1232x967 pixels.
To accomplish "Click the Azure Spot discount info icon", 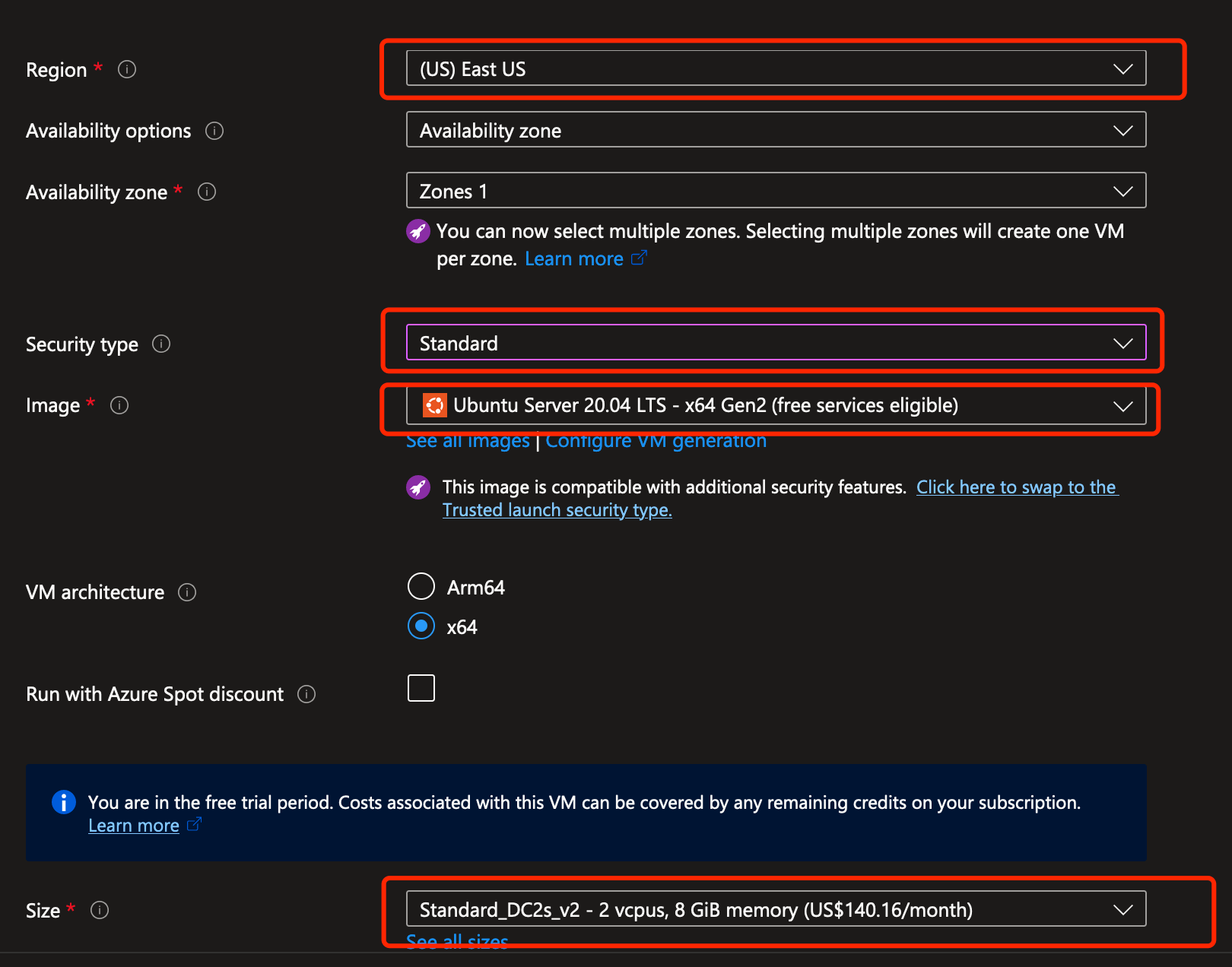I will 306,694.
